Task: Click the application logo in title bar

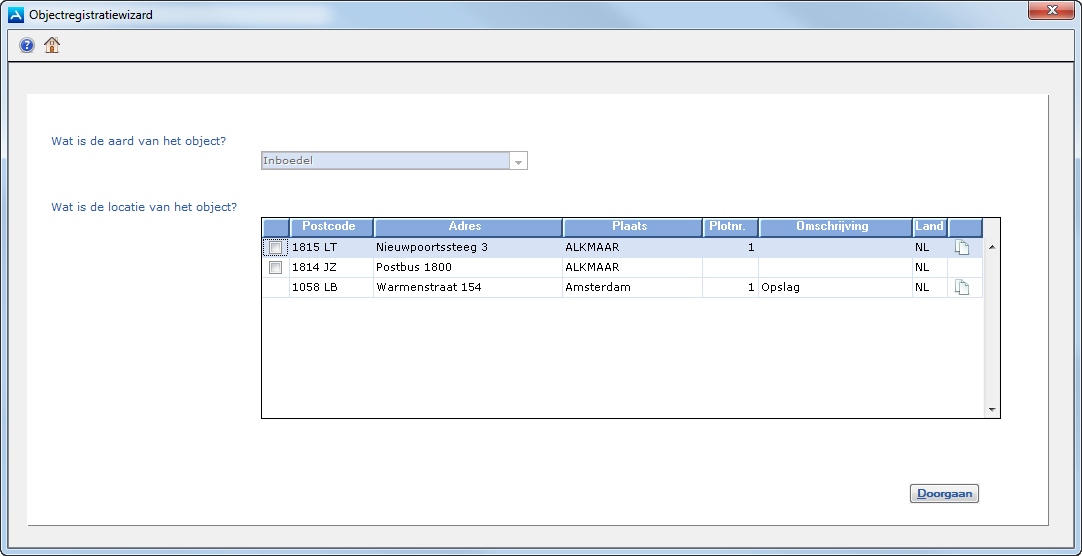Action: coord(16,15)
